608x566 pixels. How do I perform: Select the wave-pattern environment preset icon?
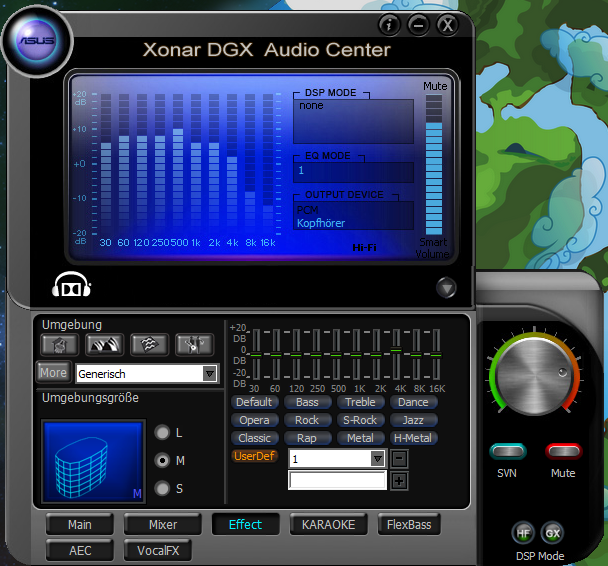tap(149, 344)
